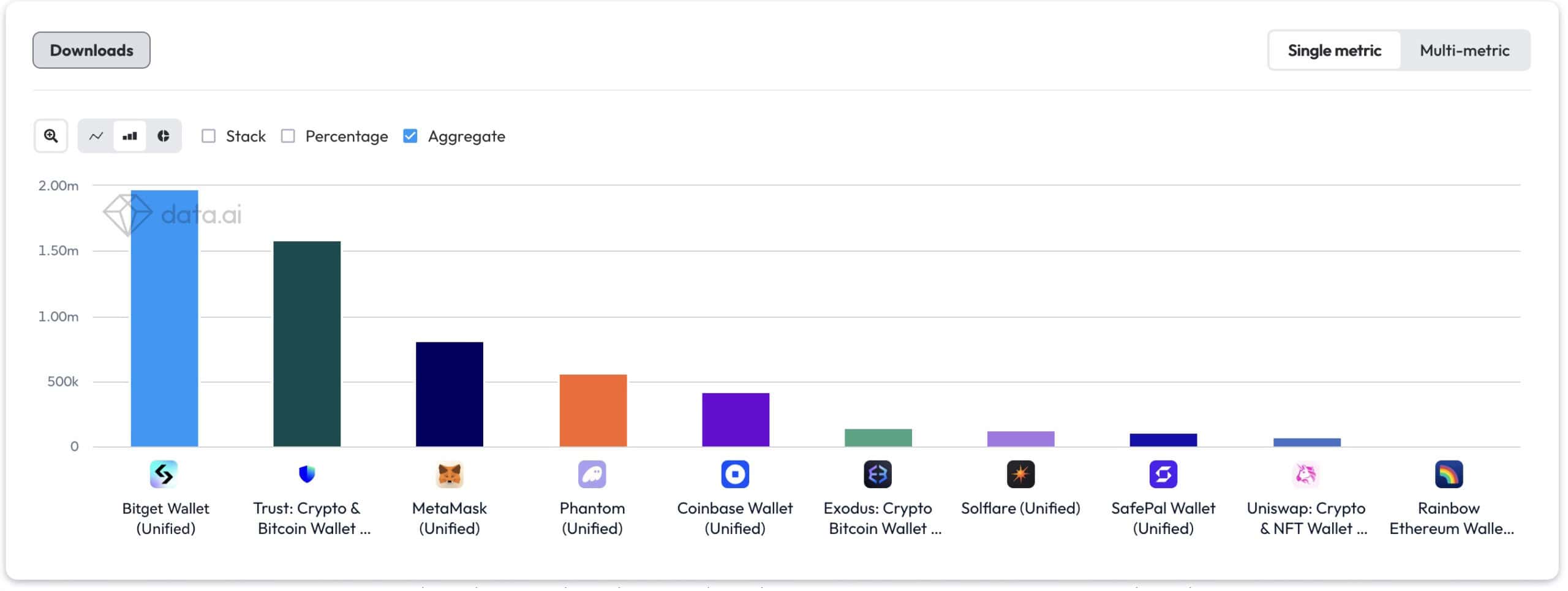Enable the Stack checkbox
This screenshot has height=591, width=1568.
(209, 136)
